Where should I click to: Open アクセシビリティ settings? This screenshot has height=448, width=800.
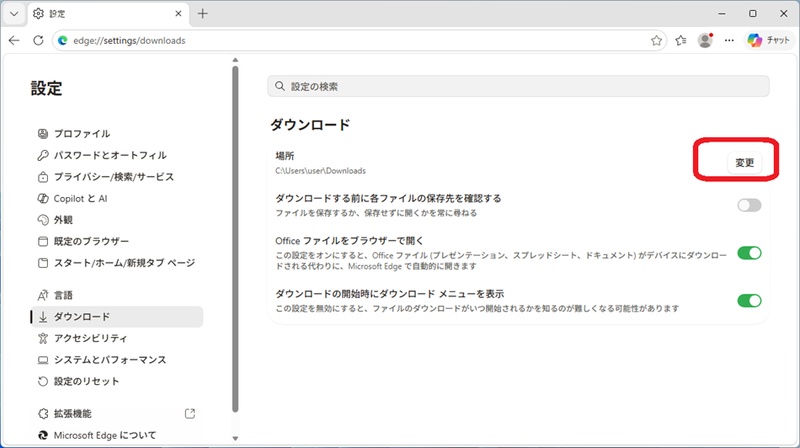117,338
